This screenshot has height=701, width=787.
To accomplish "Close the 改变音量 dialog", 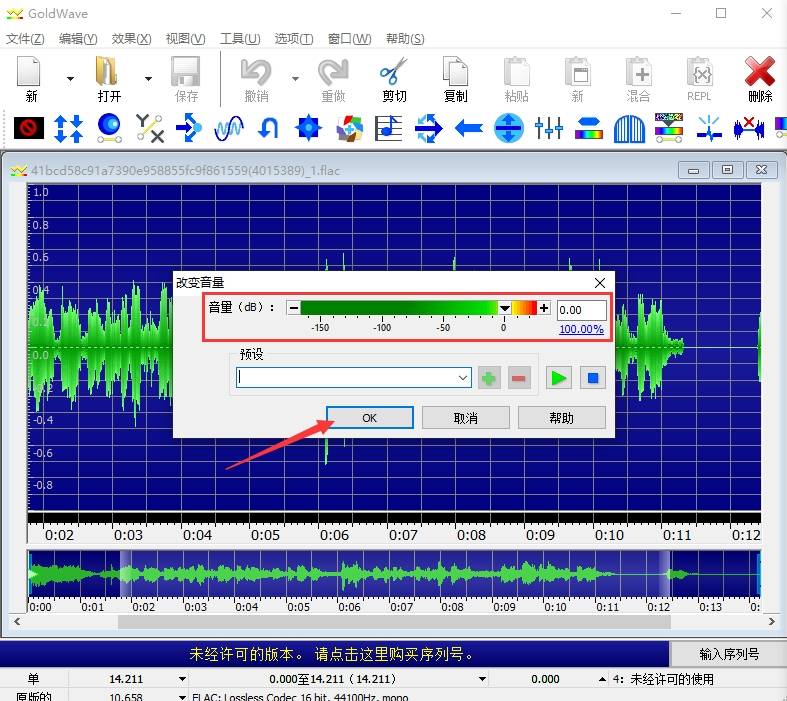I will (600, 283).
